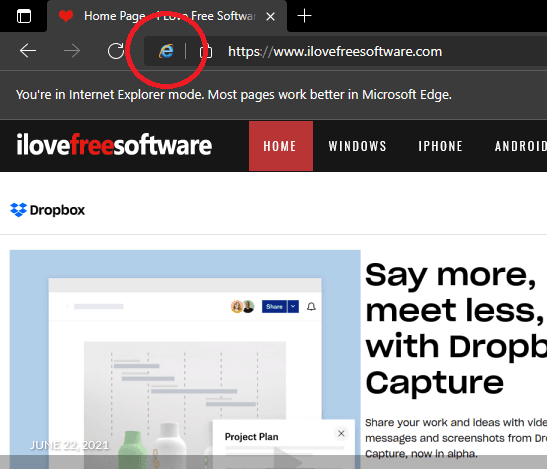Click the Project Plan title text
Viewport: 547px width, 469px height.
coord(252,437)
